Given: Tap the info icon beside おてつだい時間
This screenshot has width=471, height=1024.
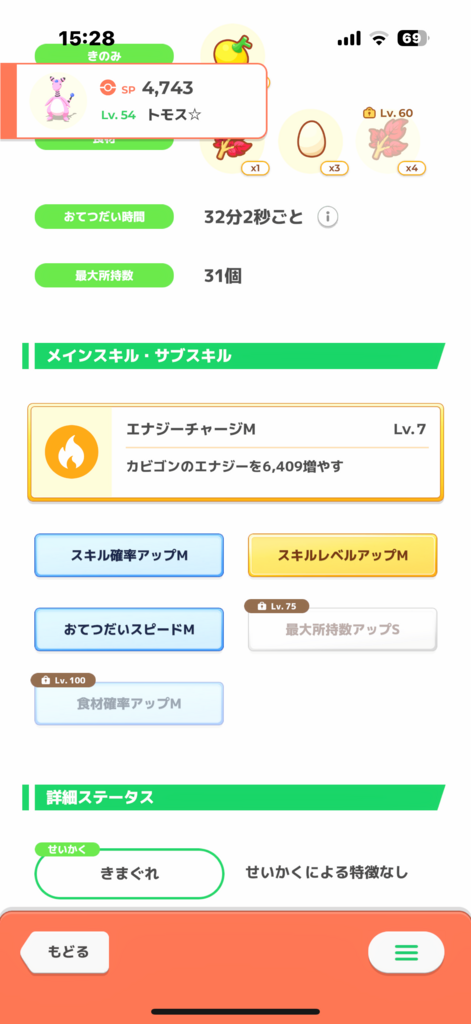Looking at the screenshot, I should [x=328, y=217].
